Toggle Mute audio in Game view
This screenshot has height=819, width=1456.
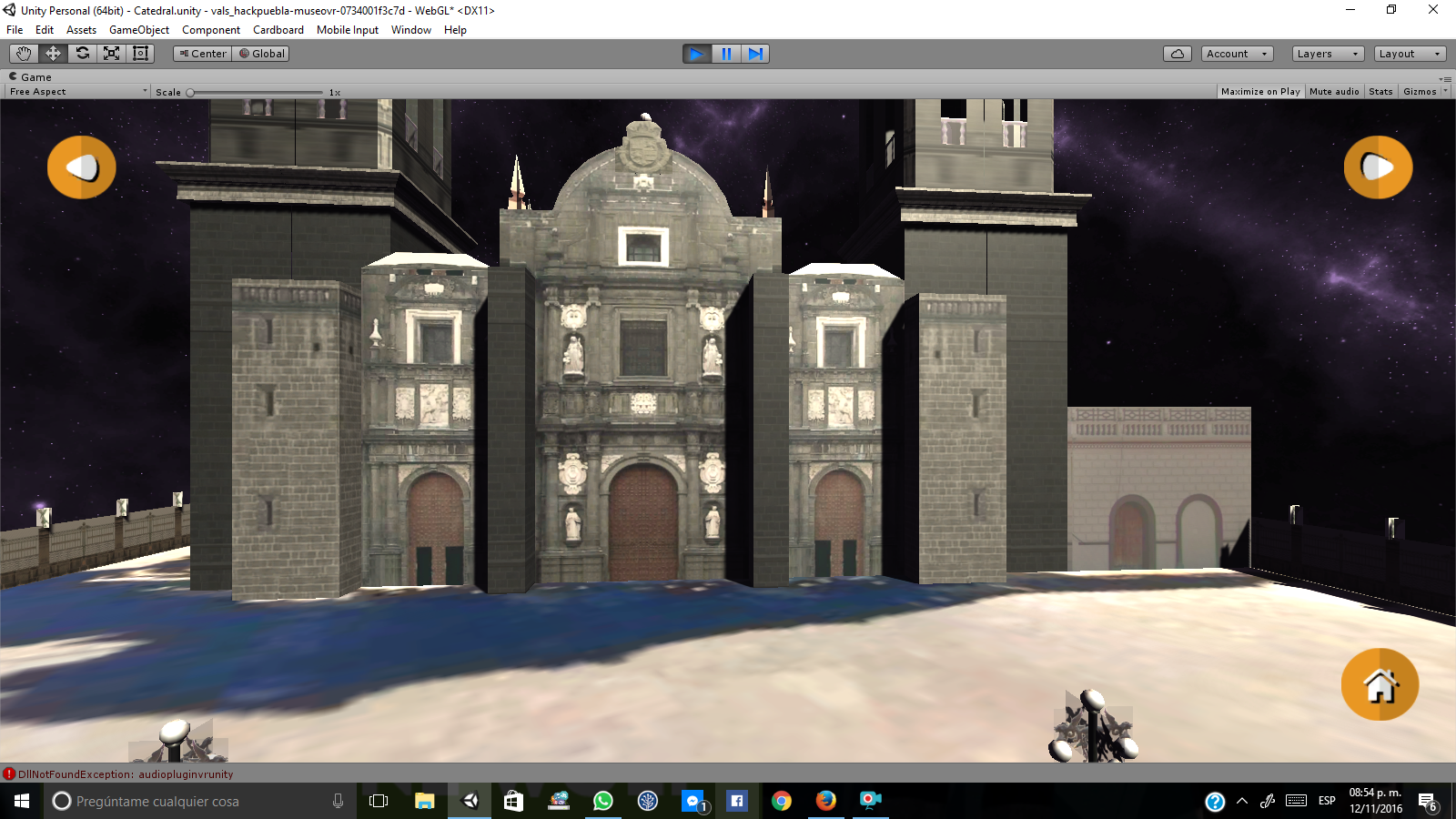1334,92
